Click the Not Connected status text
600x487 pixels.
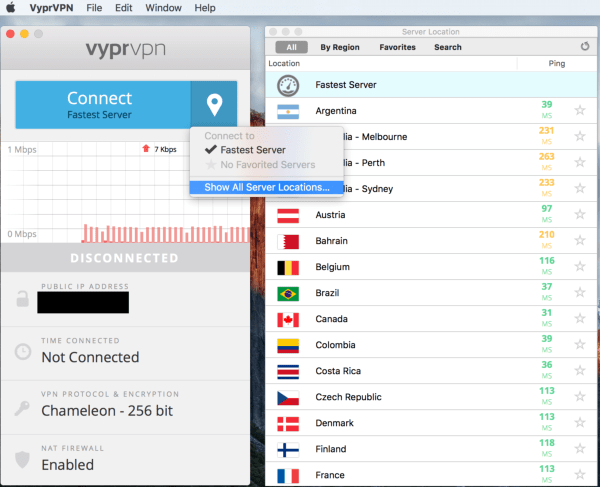click(x=90, y=357)
